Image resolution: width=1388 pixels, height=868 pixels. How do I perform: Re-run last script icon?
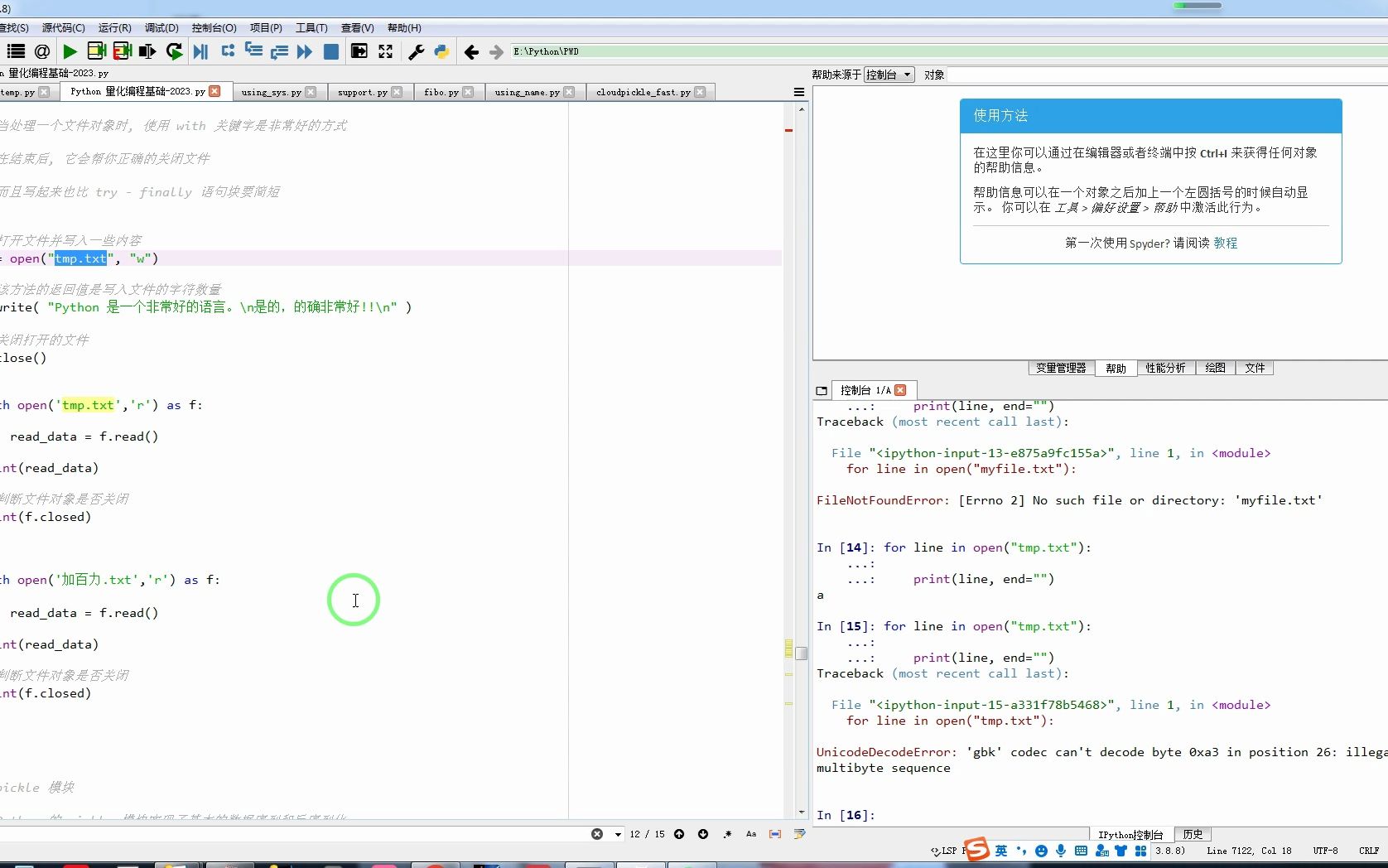(174, 51)
